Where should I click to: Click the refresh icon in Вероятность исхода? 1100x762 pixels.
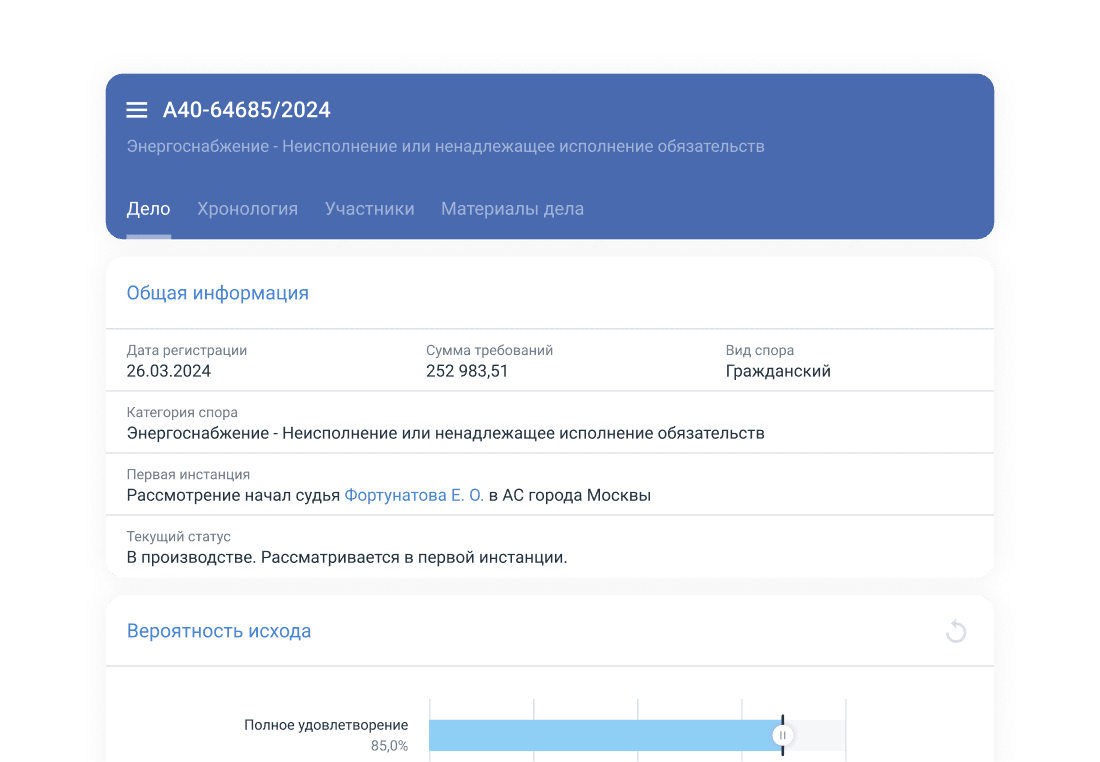coord(956,631)
